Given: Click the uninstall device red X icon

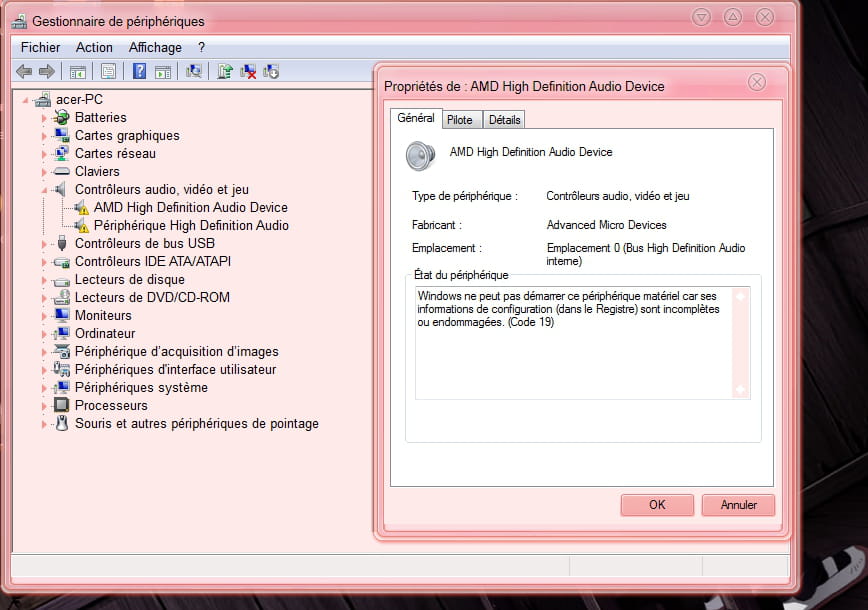Looking at the screenshot, I should coord(248,71).
